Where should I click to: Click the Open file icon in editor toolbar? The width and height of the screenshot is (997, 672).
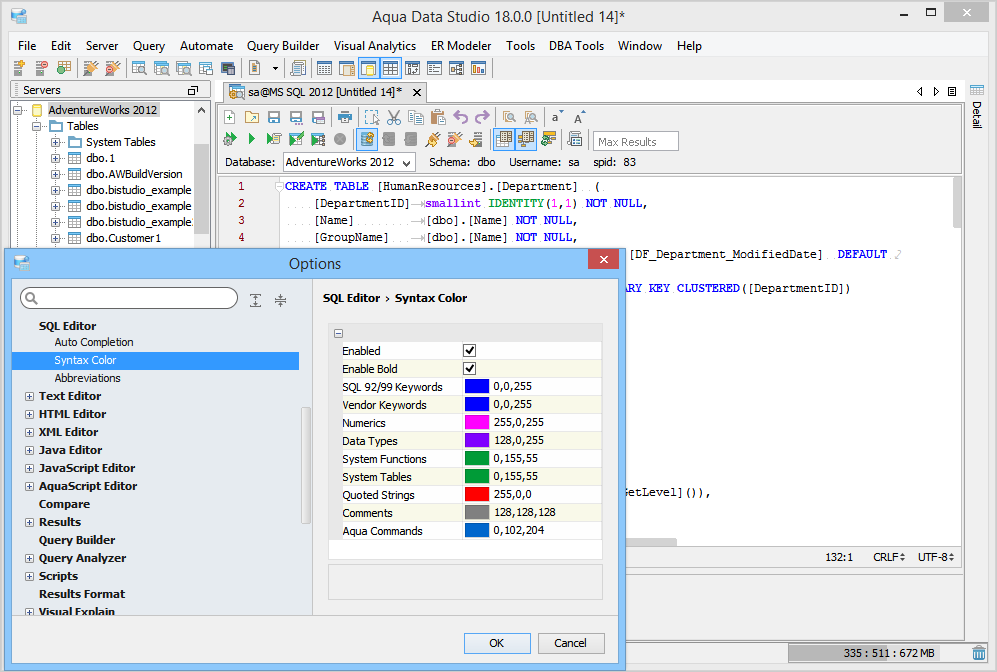tap(252, 118)
